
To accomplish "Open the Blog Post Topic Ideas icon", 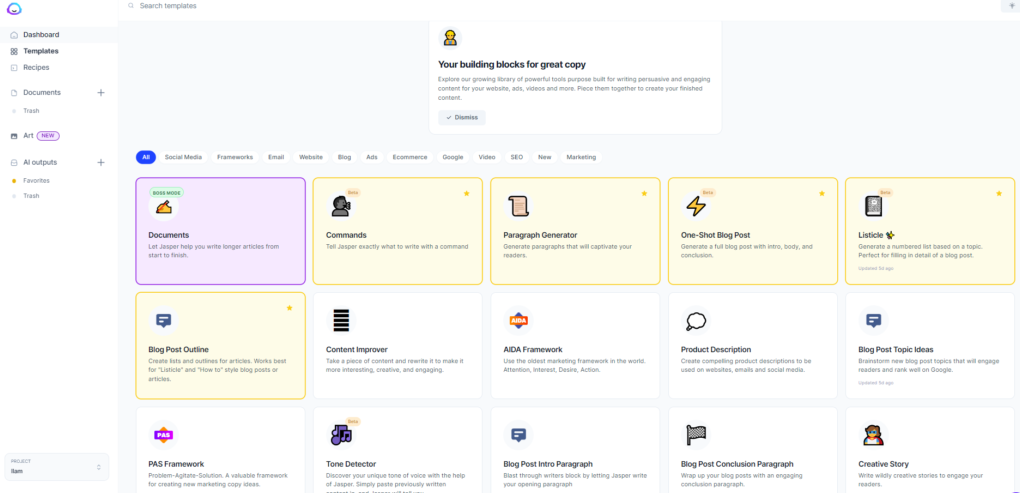I will pos(873,321).
